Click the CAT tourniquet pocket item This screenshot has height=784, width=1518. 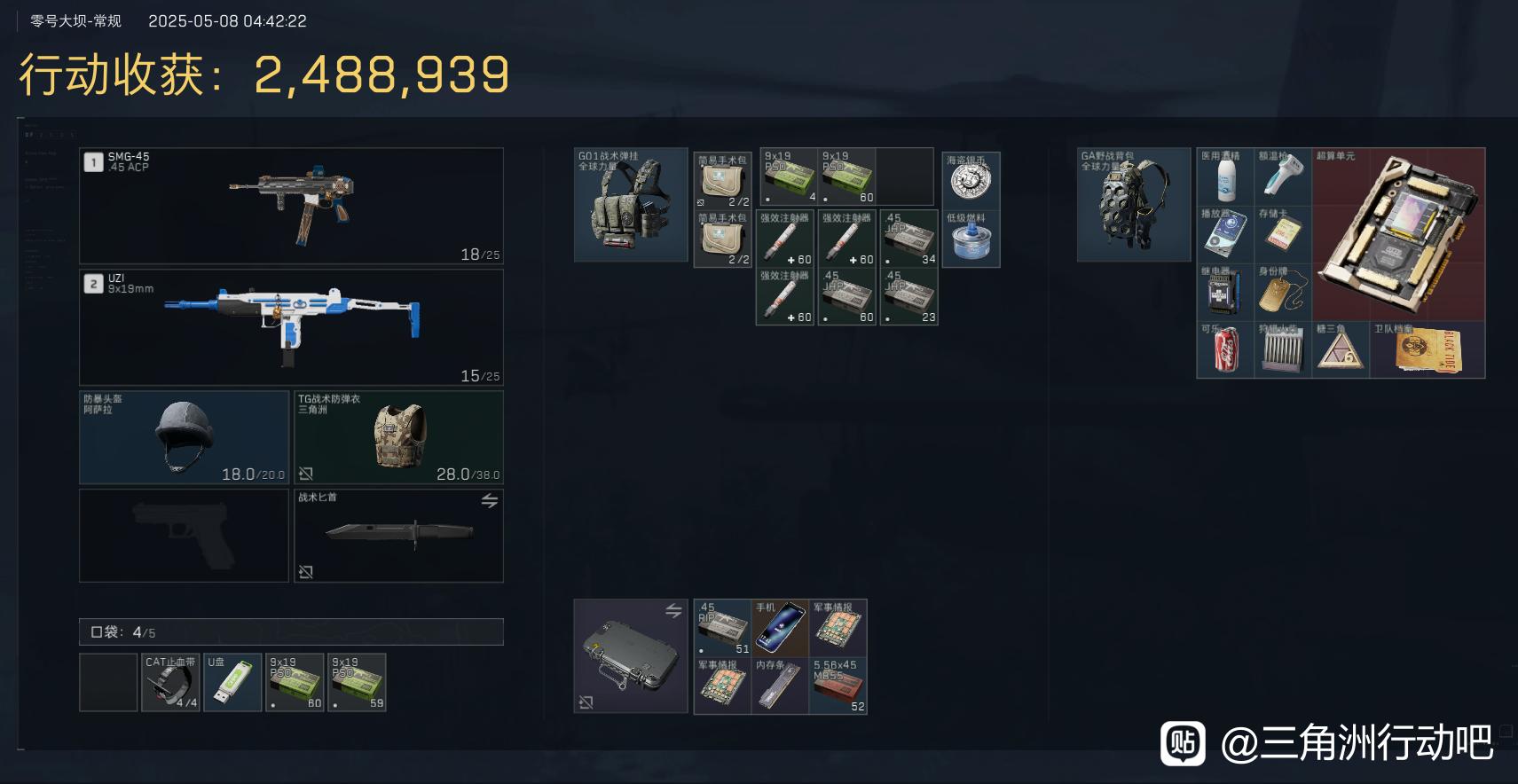(170, 682)
